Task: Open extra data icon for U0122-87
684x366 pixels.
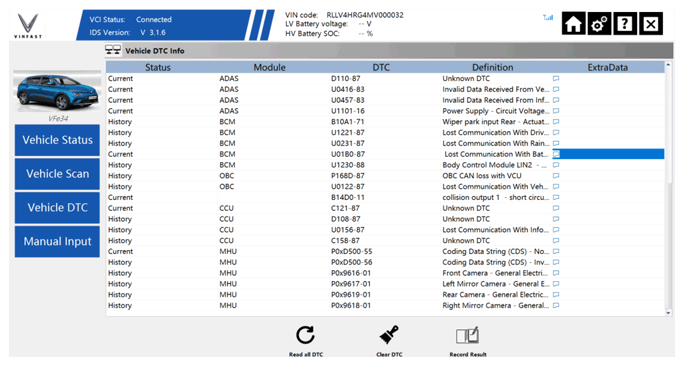Action: 556,187
